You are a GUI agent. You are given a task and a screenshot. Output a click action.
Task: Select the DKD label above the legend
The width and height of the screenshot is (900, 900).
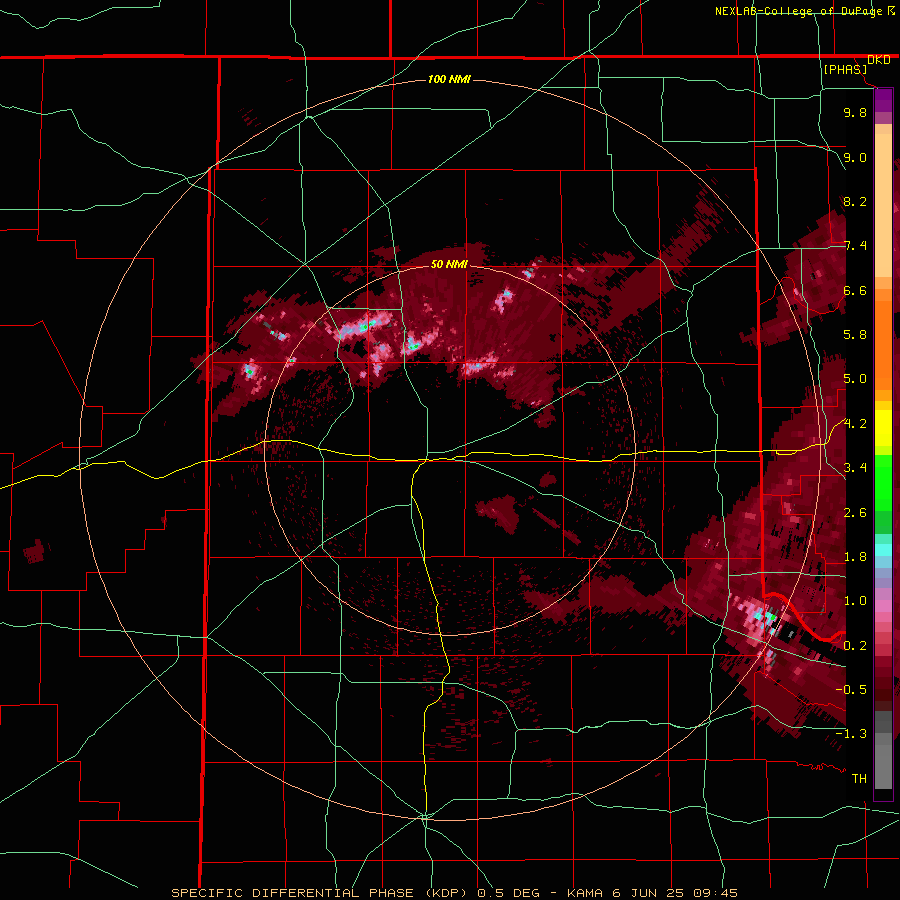[879, 60]
